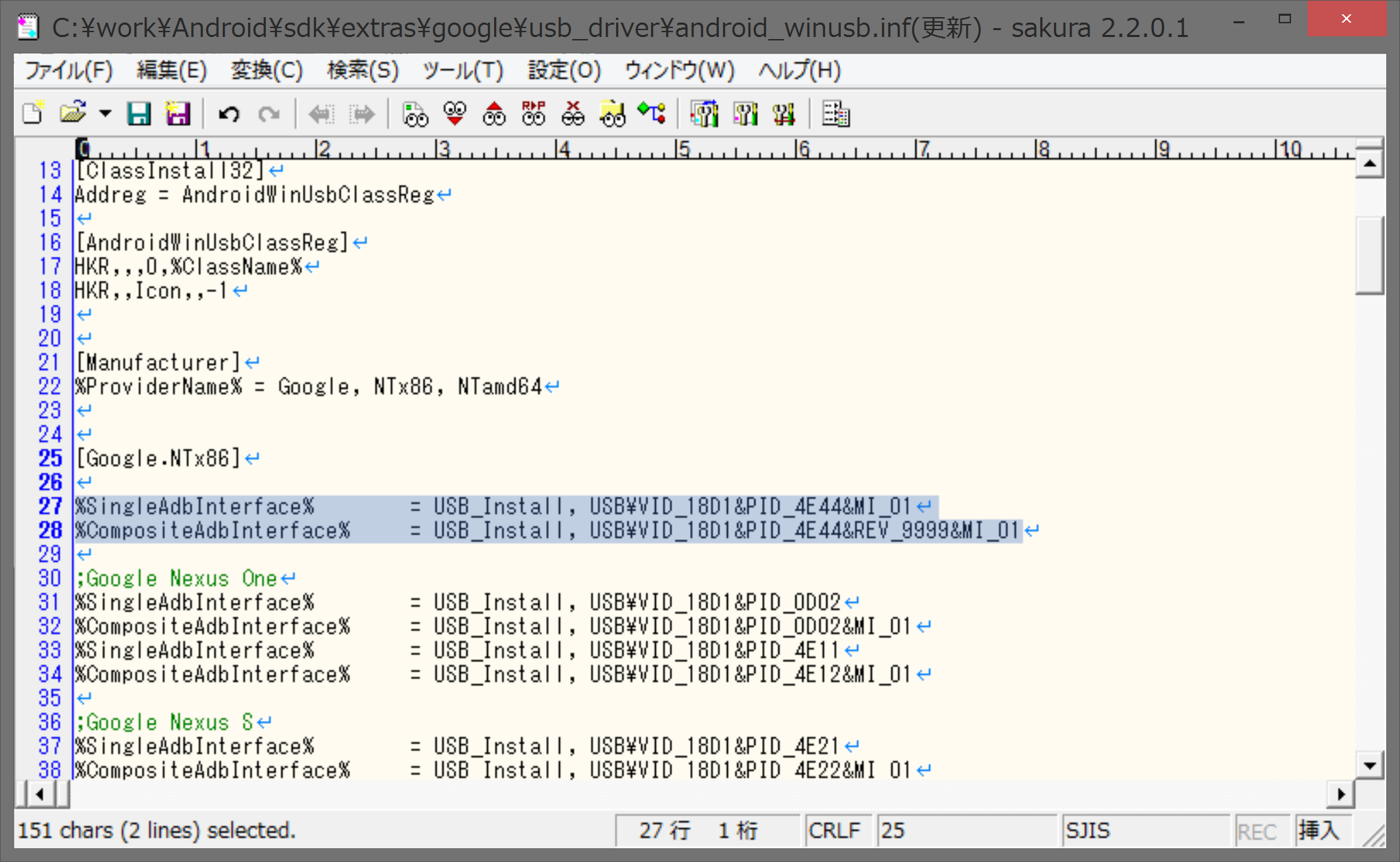Create a new document with toolbar icon

pyautogui.click(x=33, y=113)
